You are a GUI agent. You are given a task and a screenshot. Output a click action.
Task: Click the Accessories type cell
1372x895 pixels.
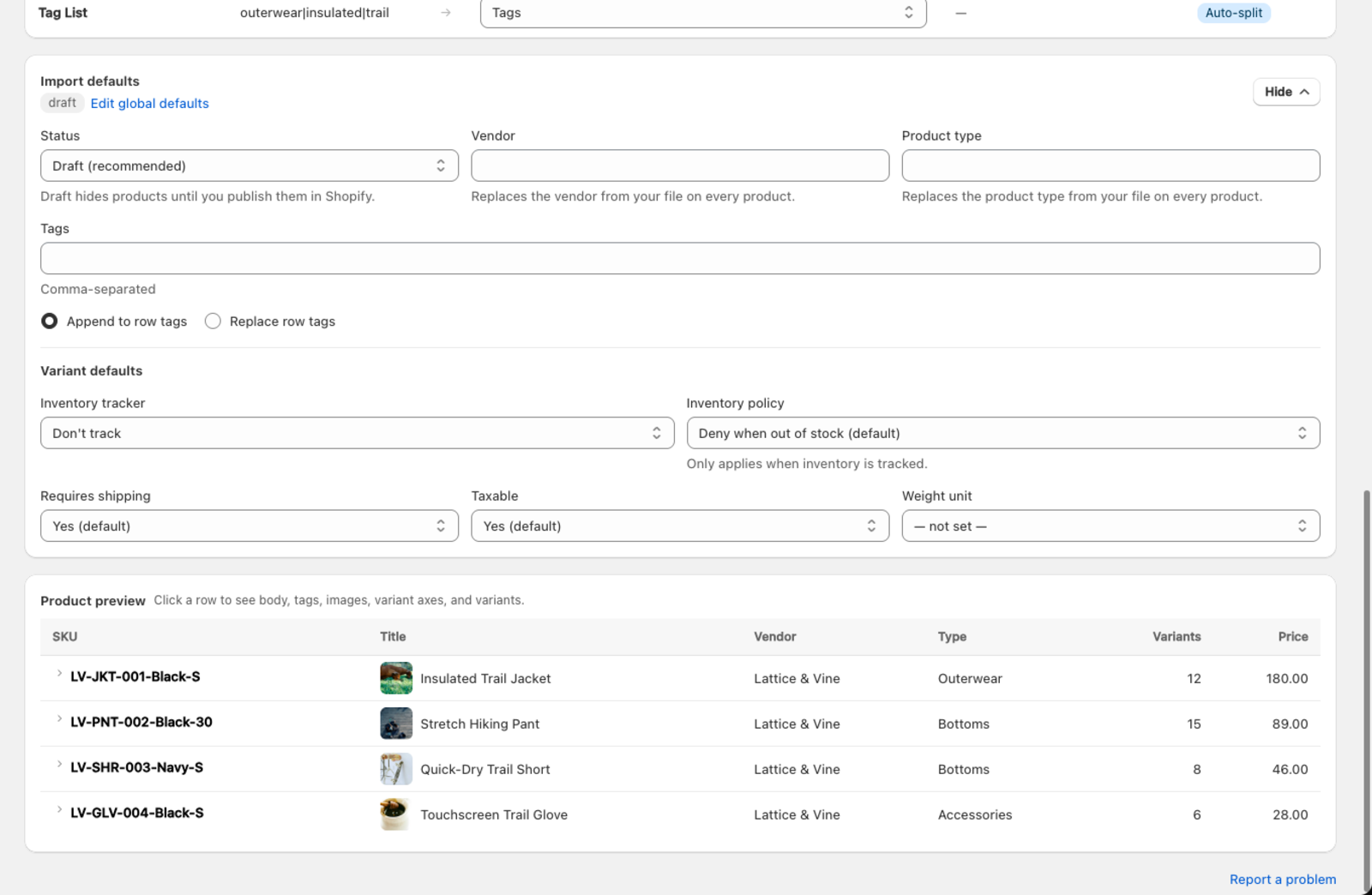(x=975, y=814)
